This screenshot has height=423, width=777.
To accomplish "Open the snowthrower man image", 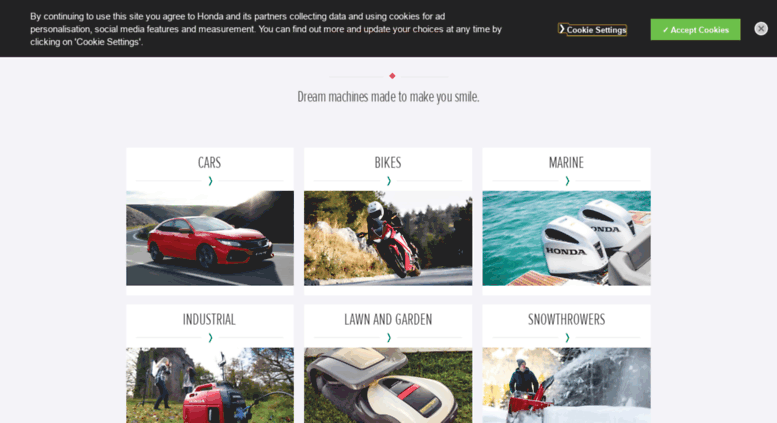I will (566, 385).
